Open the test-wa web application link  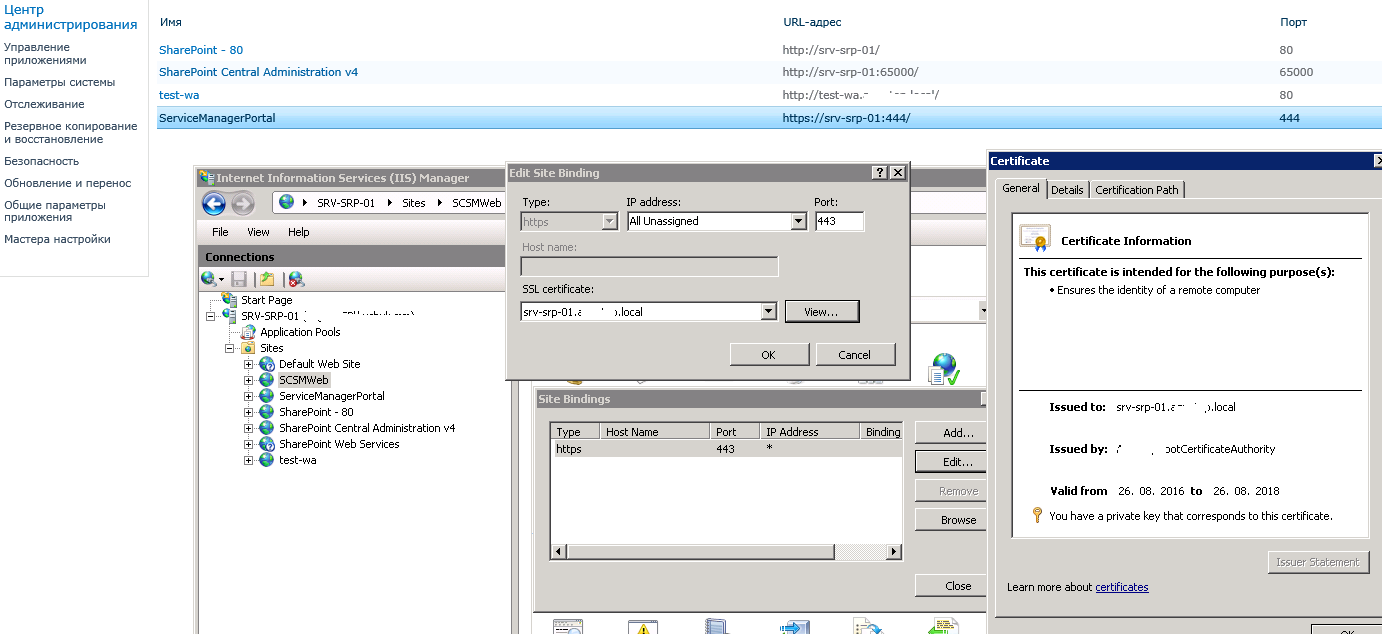179,95
